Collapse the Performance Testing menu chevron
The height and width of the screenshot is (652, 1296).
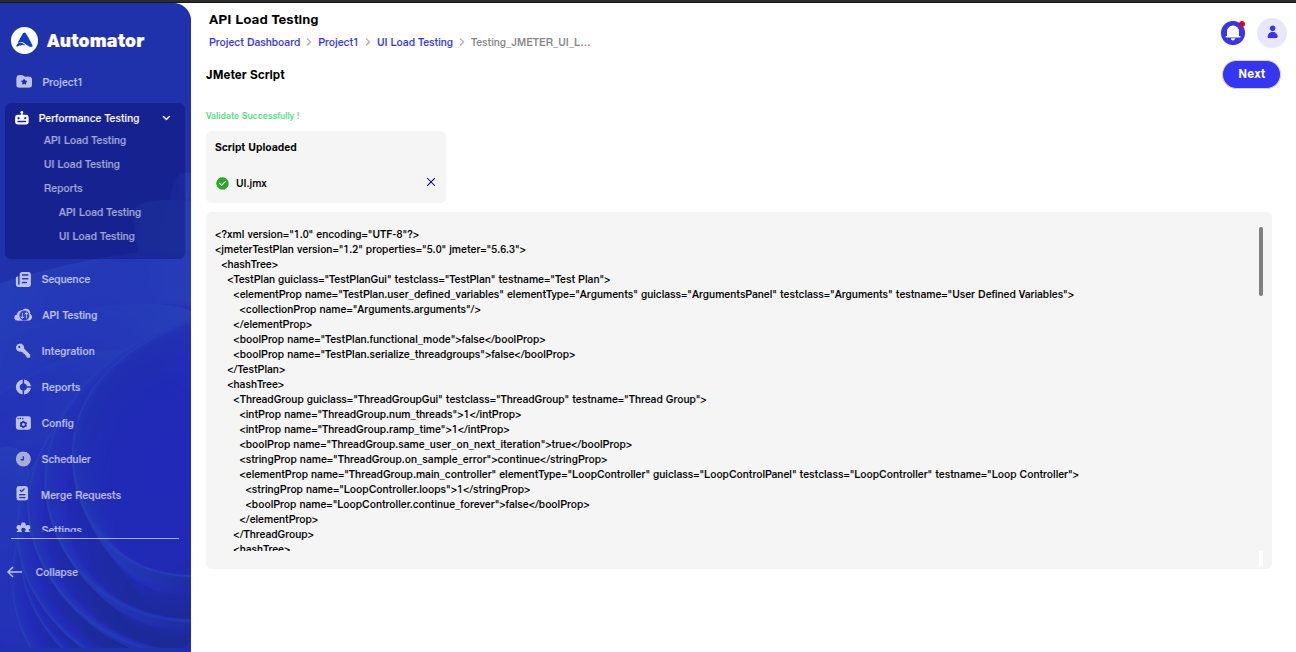tap(166, 118)
